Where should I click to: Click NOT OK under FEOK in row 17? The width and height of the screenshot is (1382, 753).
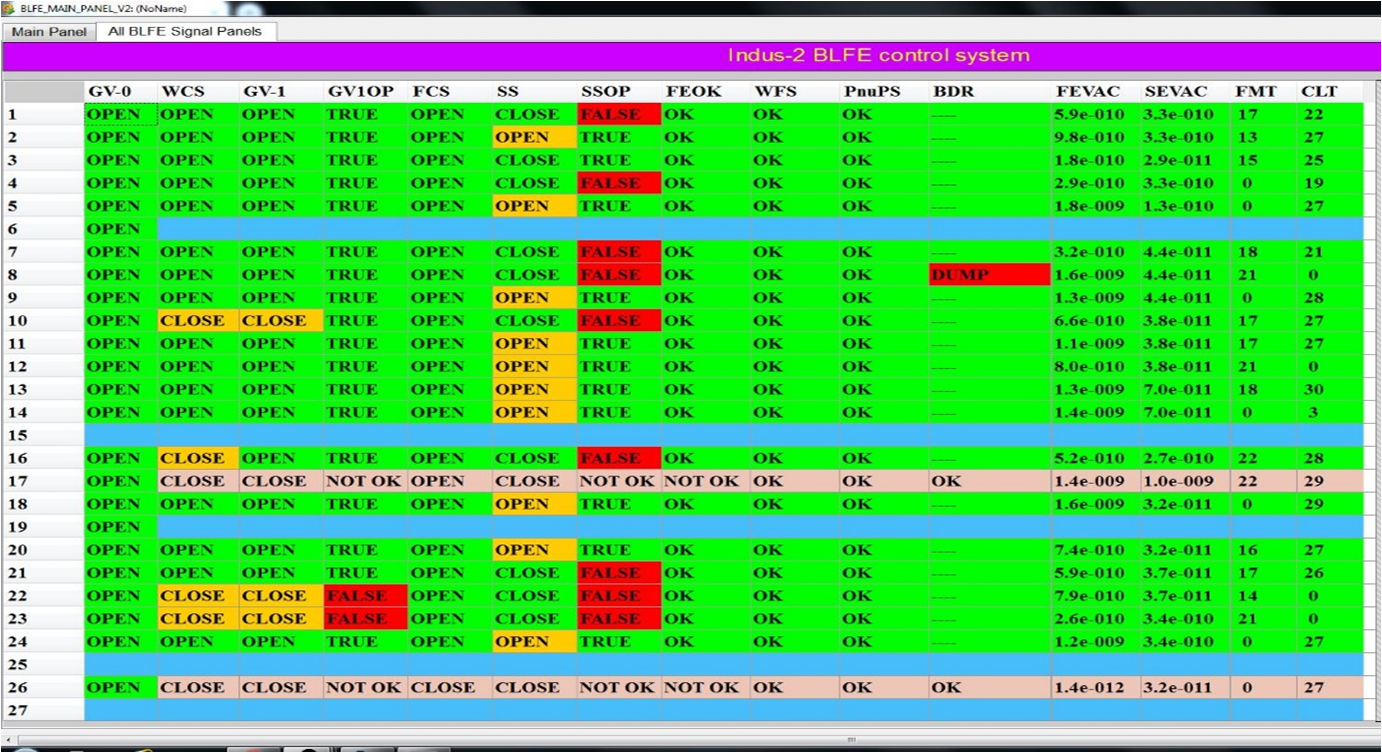[x=706, y=481]
